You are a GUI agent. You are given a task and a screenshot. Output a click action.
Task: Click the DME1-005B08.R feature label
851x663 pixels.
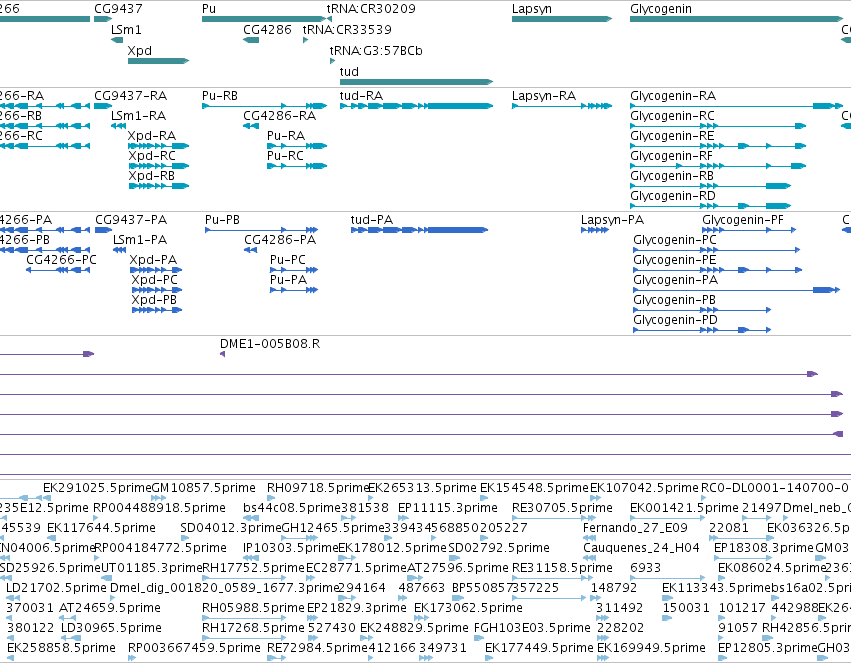270,344
